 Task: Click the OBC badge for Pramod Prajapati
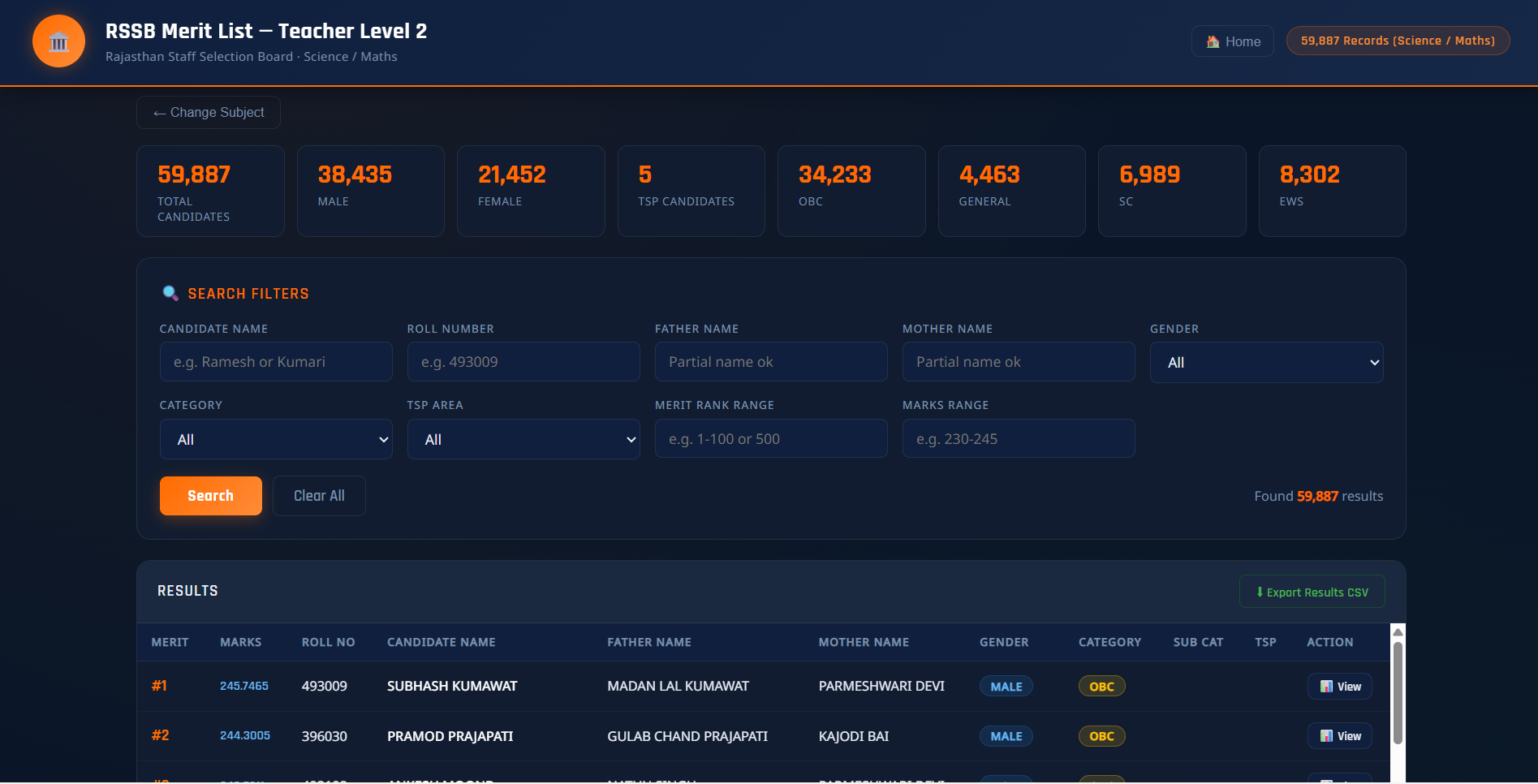click(x=1101, y=736)
